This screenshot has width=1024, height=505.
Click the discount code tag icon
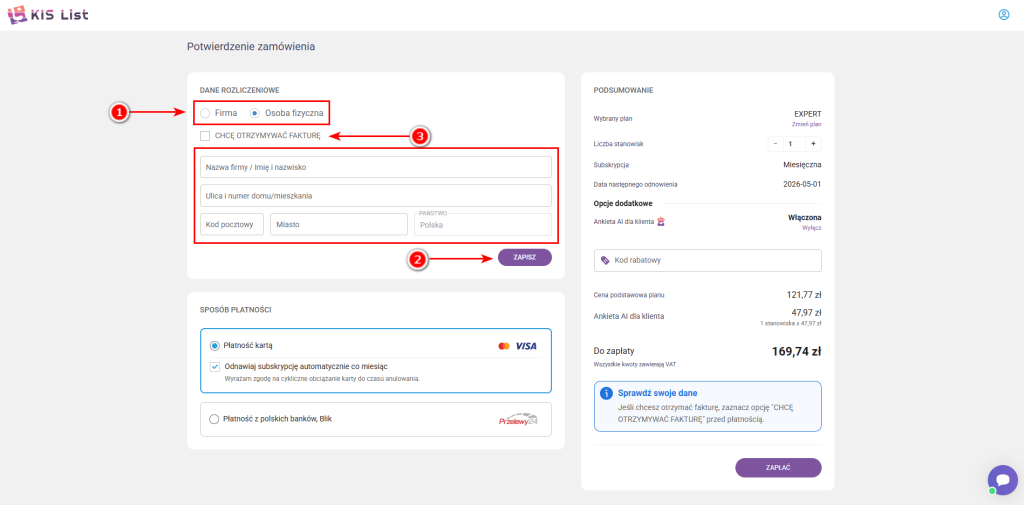click(x=604, y=260)
